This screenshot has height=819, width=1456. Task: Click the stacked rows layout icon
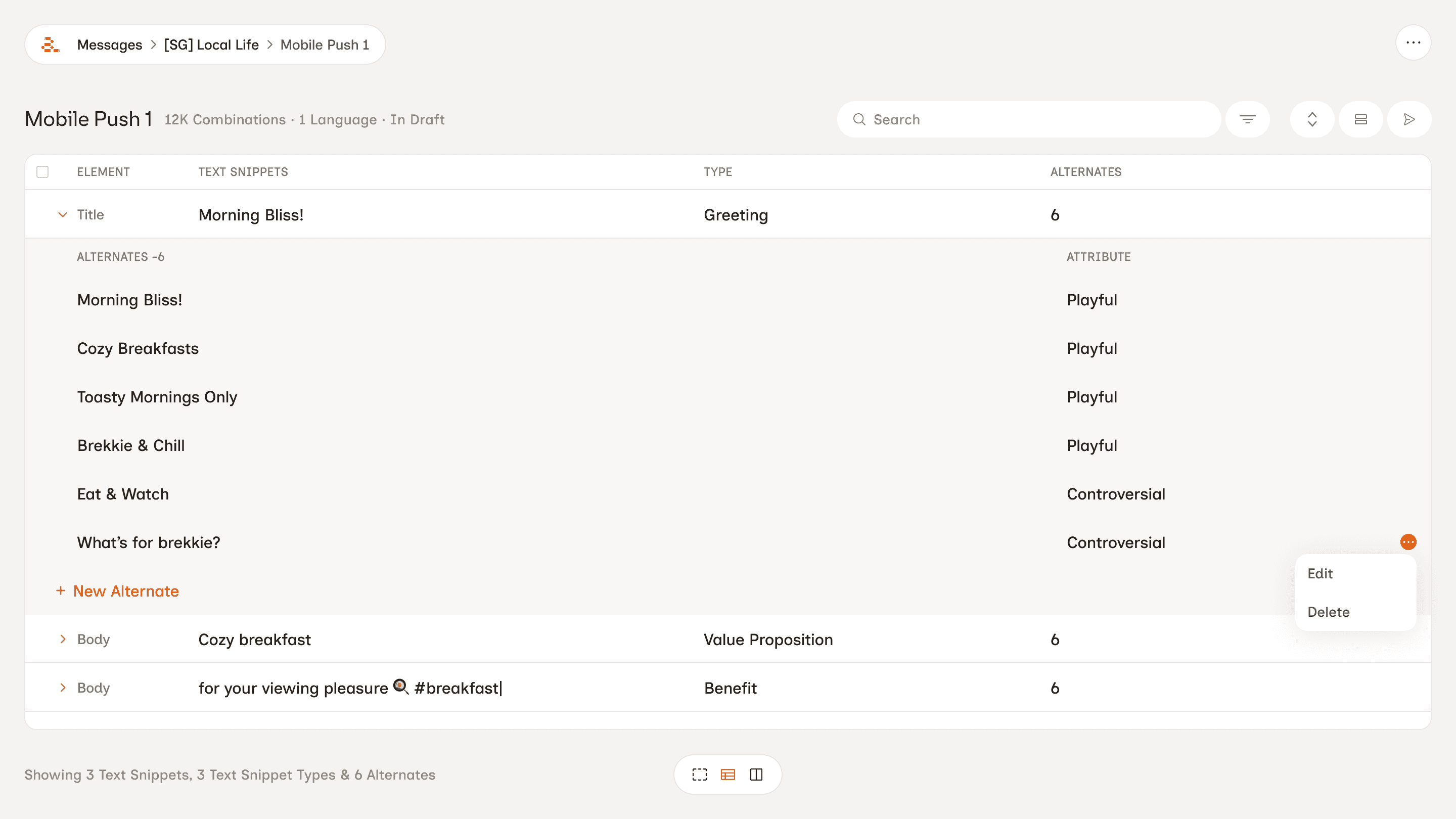(1360, 119)
